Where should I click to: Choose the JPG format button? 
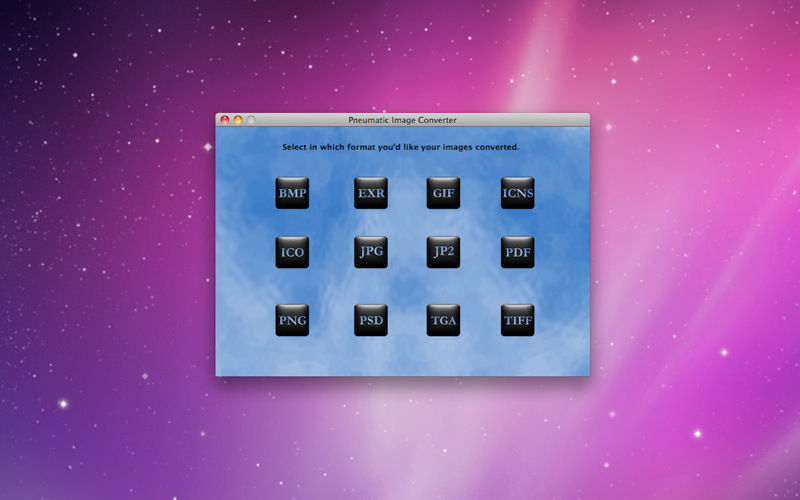tap(371, 252)
